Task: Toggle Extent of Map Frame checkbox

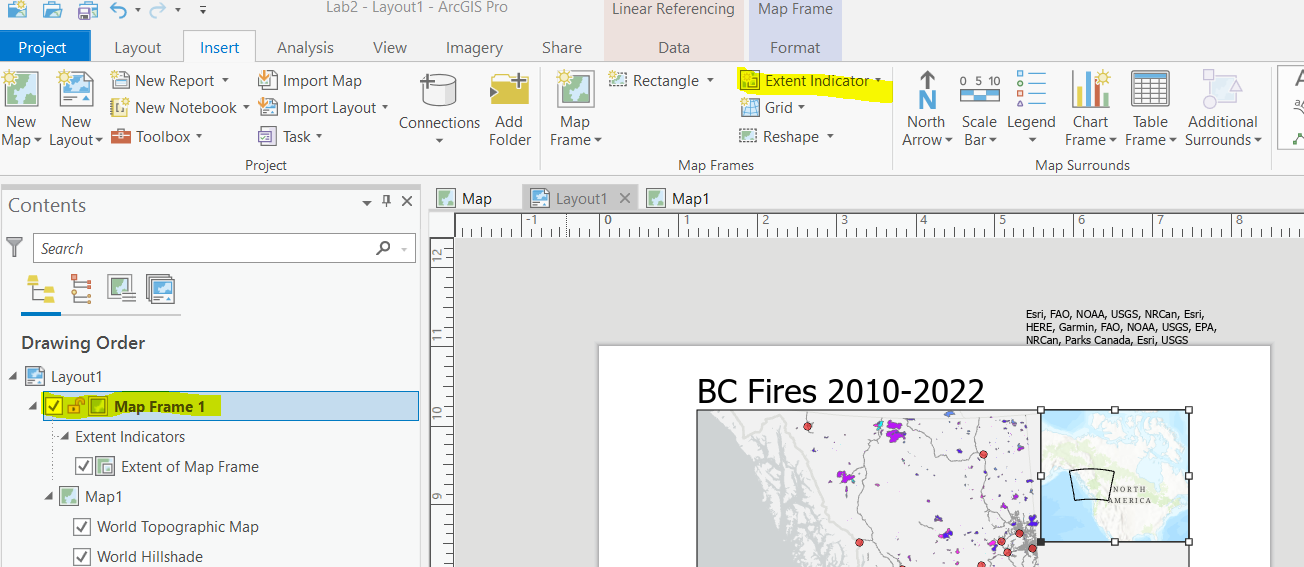Action: click(x=84, y=467)
